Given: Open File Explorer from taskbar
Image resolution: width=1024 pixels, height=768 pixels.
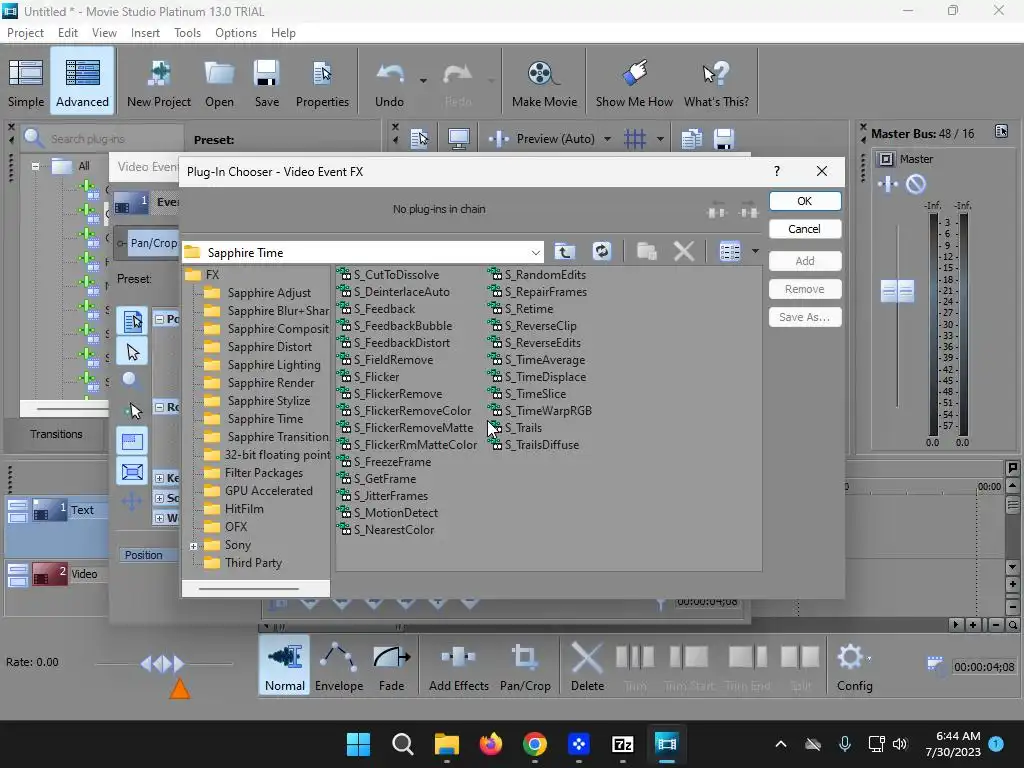Looking at the screenshot, I should point(447,744).
